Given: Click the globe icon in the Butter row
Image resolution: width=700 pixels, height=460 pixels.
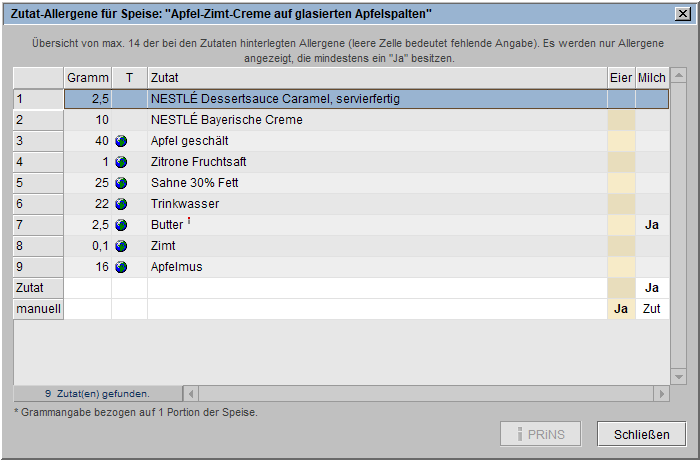Looking at the screenshot, I should [121, 225].
